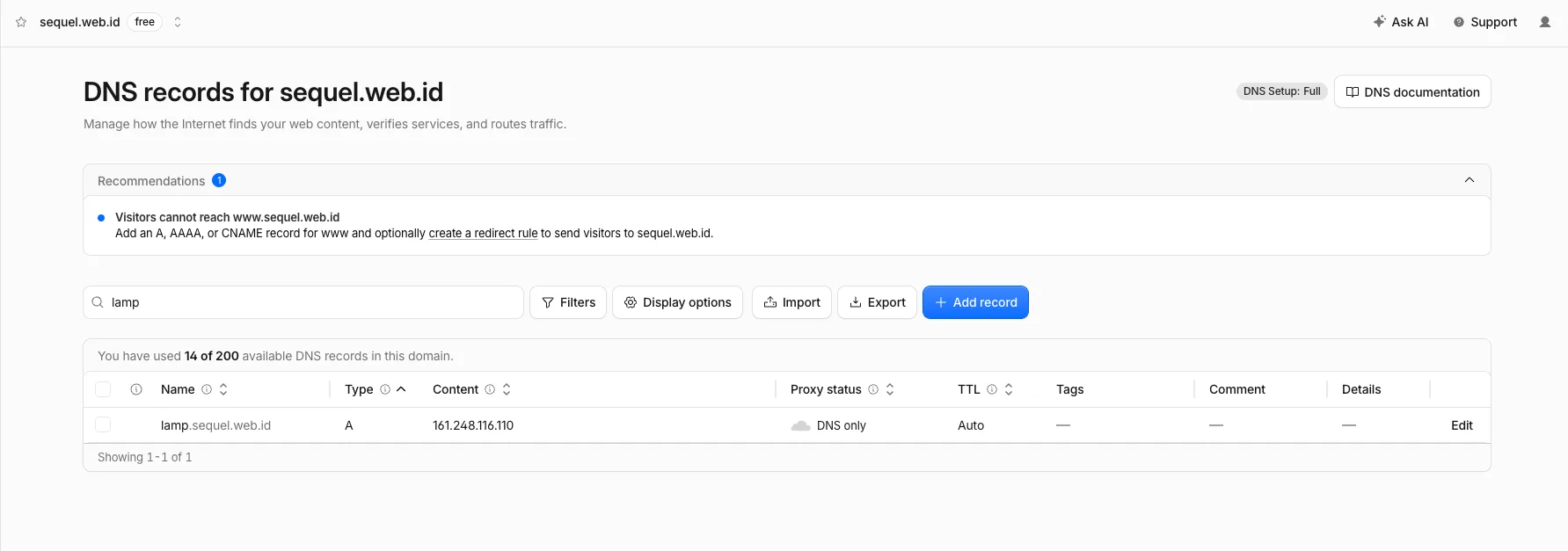The width and height of the screenshot is (1568, 551).
Task: Click IP address 161.248.116.110
Action: coord(473,425)
